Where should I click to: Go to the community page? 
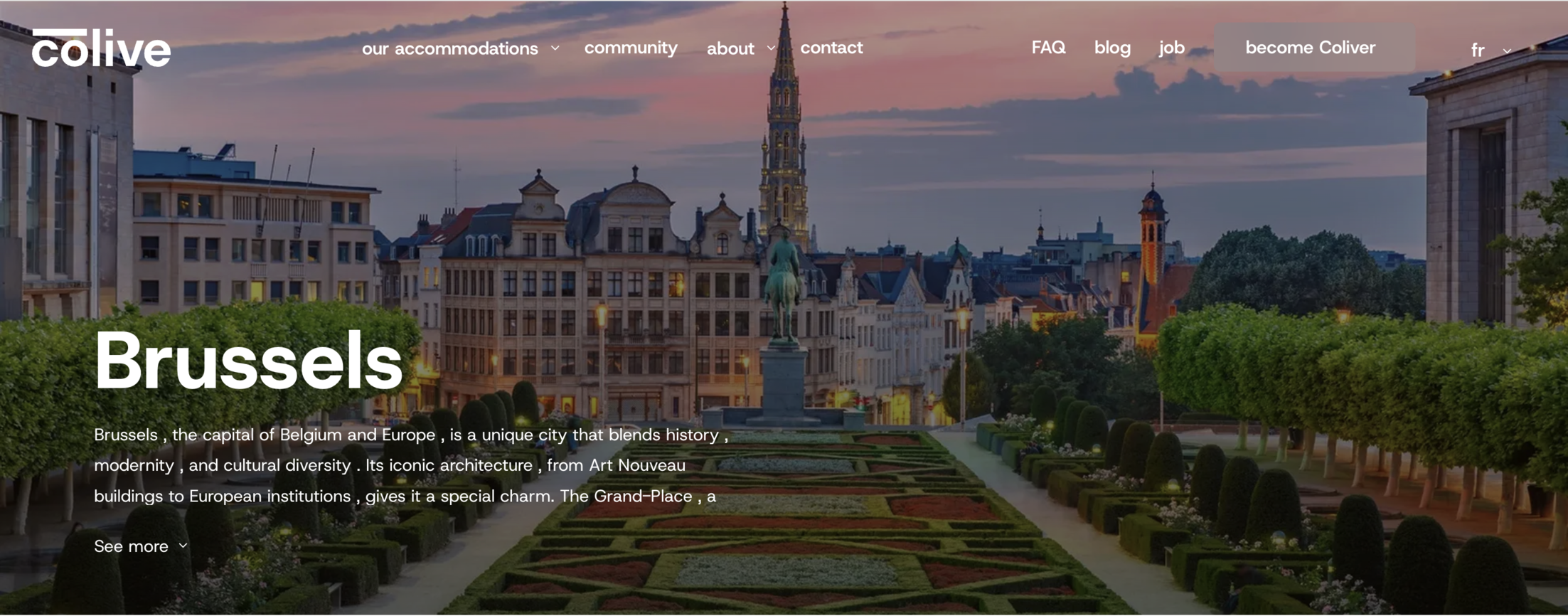(x=631, y=48)
